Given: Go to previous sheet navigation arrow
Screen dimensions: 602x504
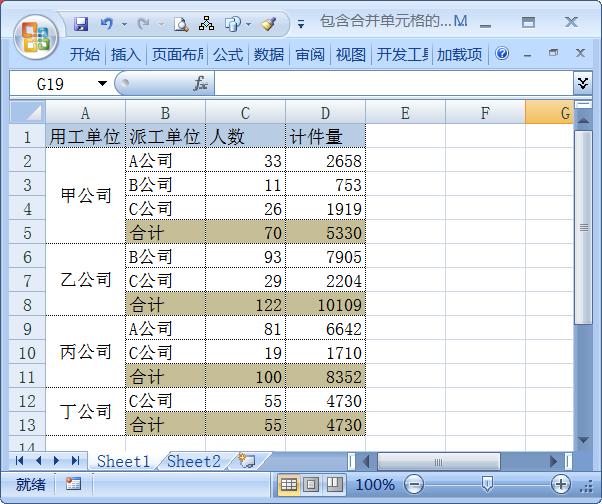Looking at the screenshot, I should [x=38, y=460].
